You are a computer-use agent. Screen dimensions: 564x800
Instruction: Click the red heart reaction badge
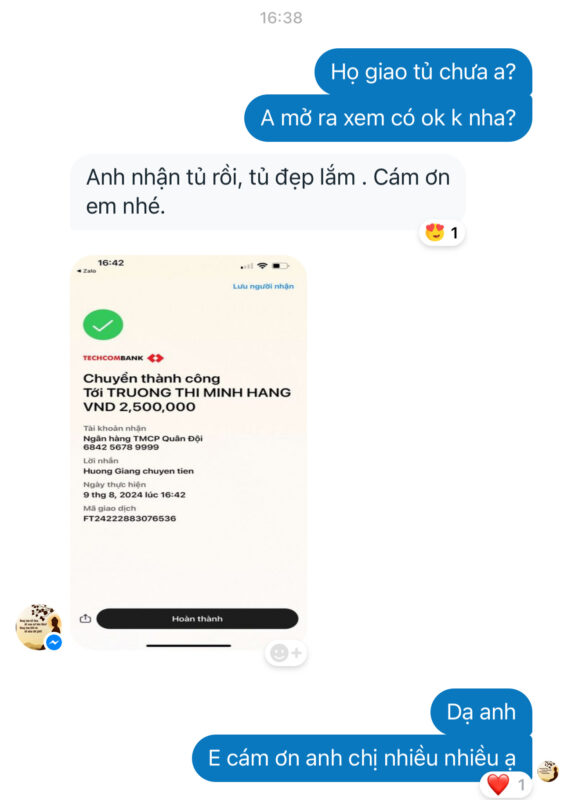point(507,784)
